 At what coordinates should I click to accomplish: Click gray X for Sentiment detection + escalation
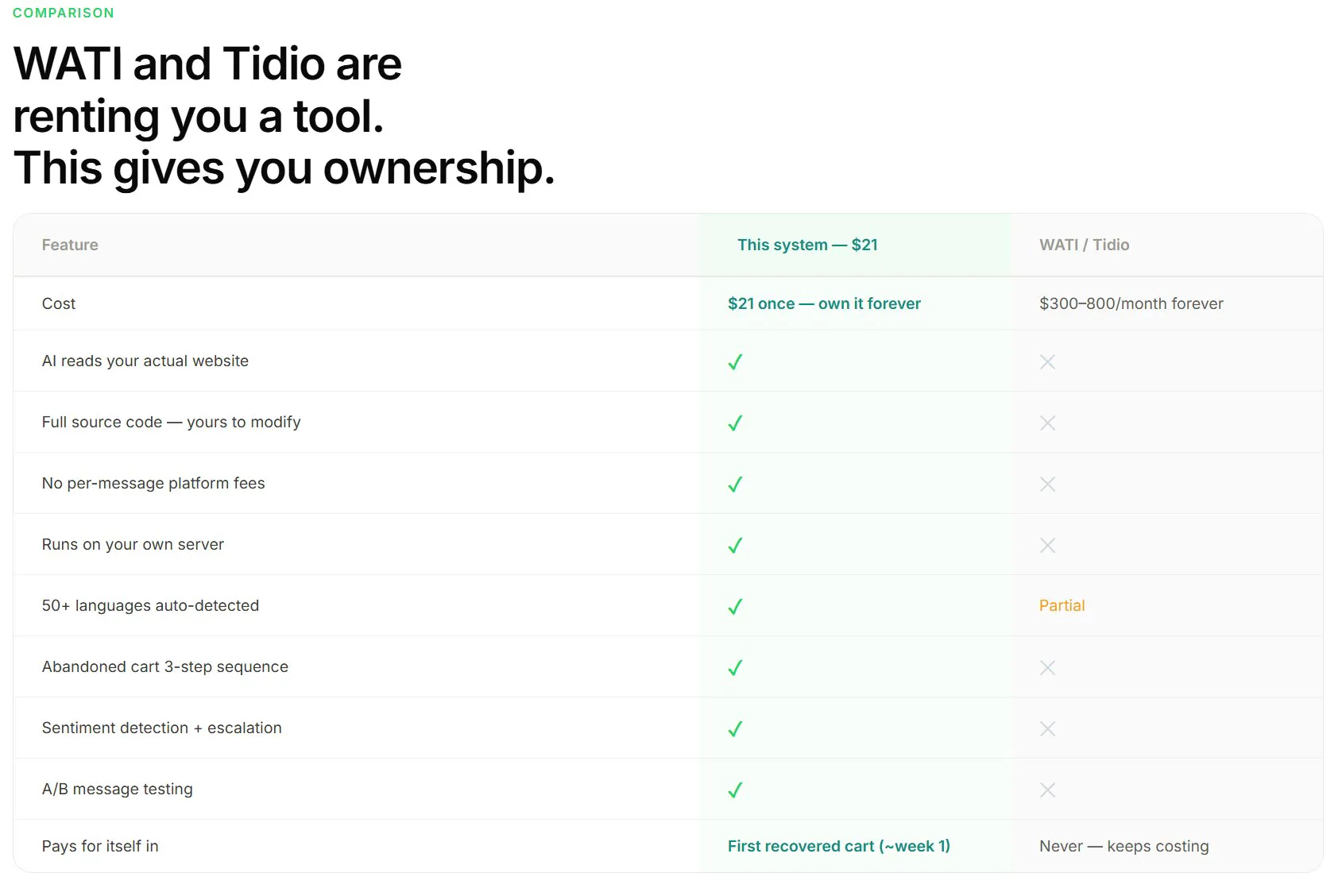[1047, 728]
